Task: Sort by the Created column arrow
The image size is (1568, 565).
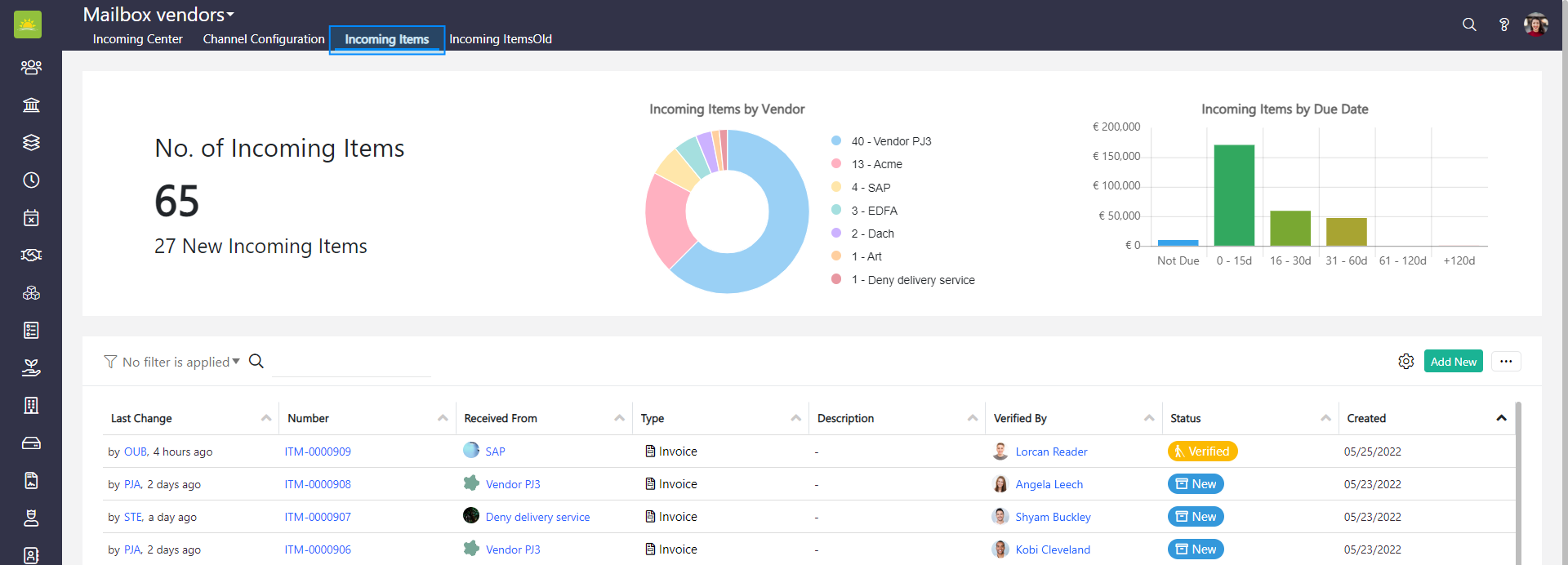Action: click(x=1501, y=418)
